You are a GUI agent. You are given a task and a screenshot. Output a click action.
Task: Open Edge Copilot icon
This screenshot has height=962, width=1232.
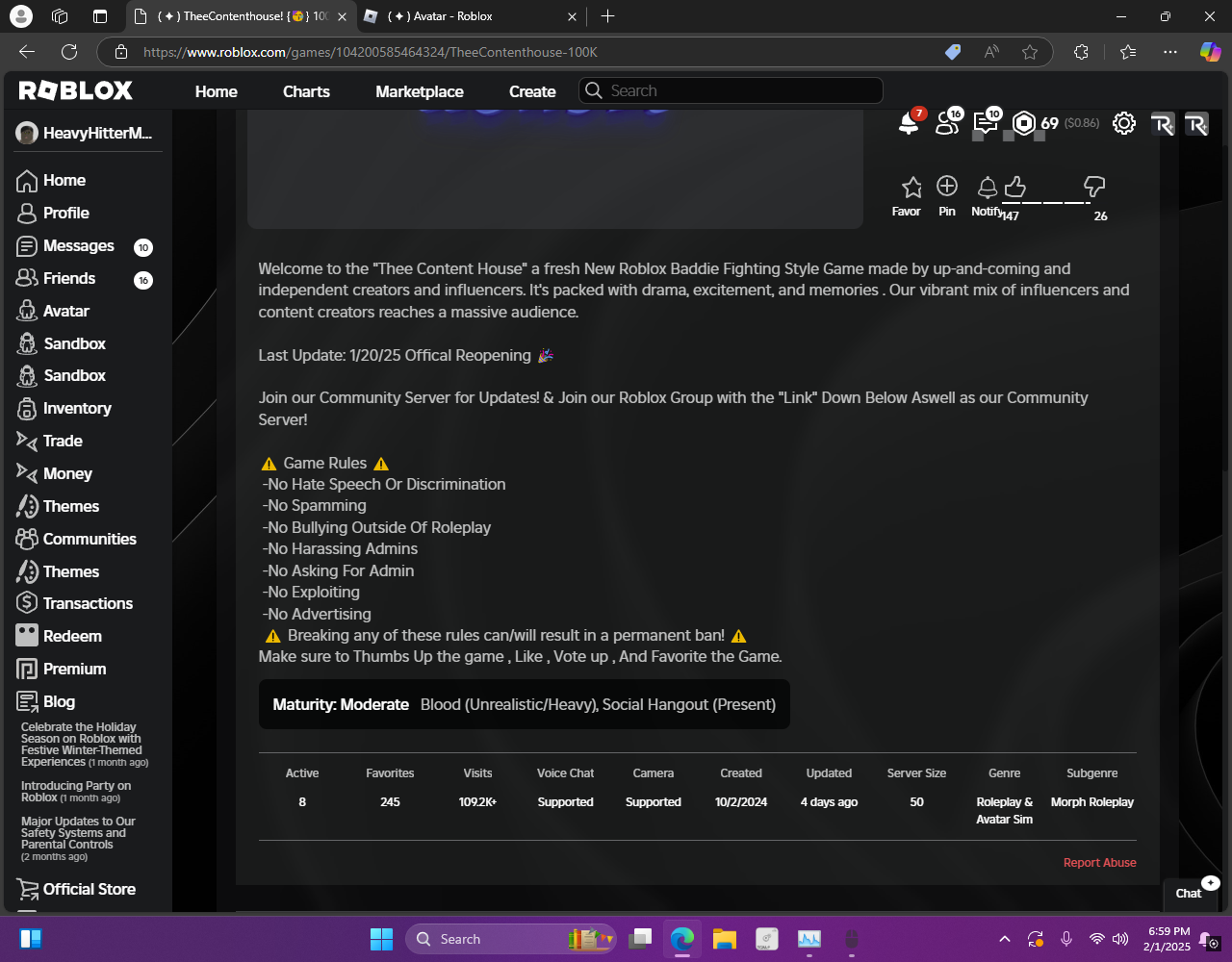point(1211,52)
